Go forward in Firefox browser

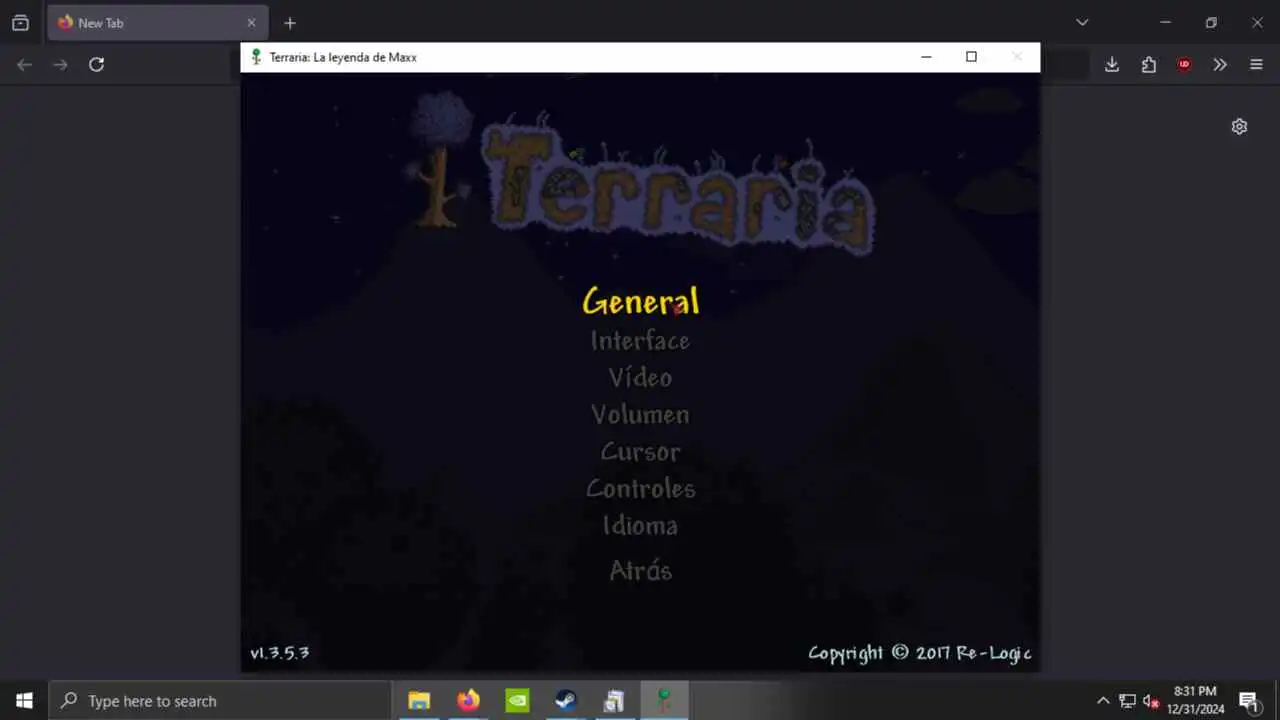(x=60, y=64)
